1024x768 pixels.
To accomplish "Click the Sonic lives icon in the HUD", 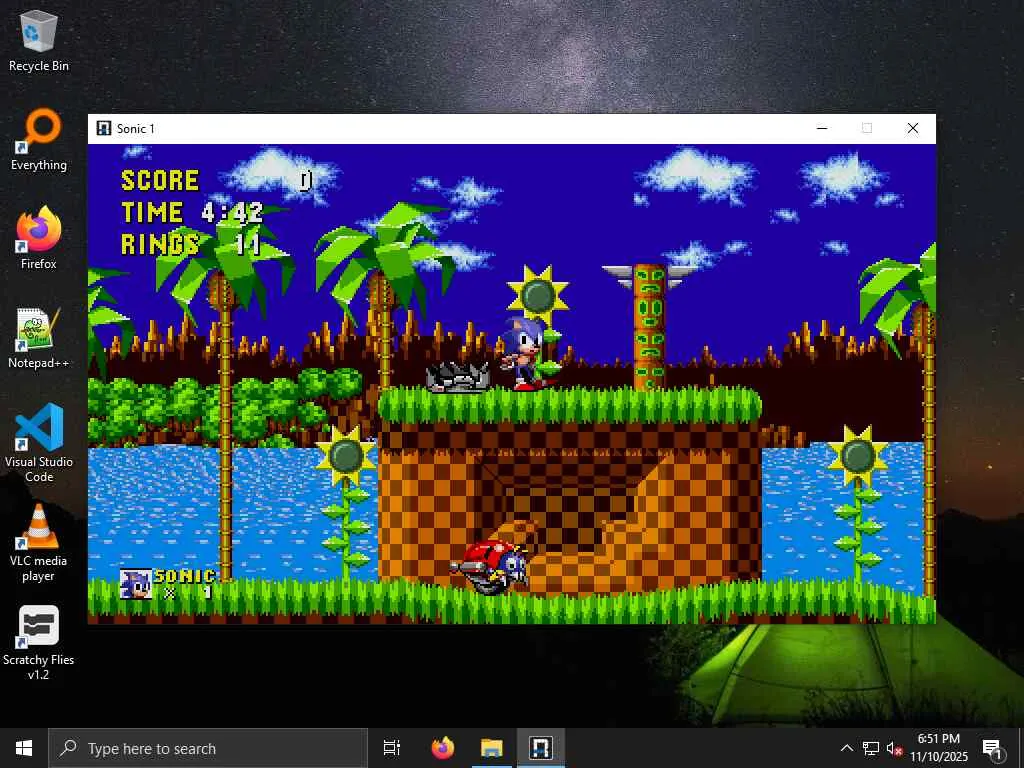I will 136,584.
